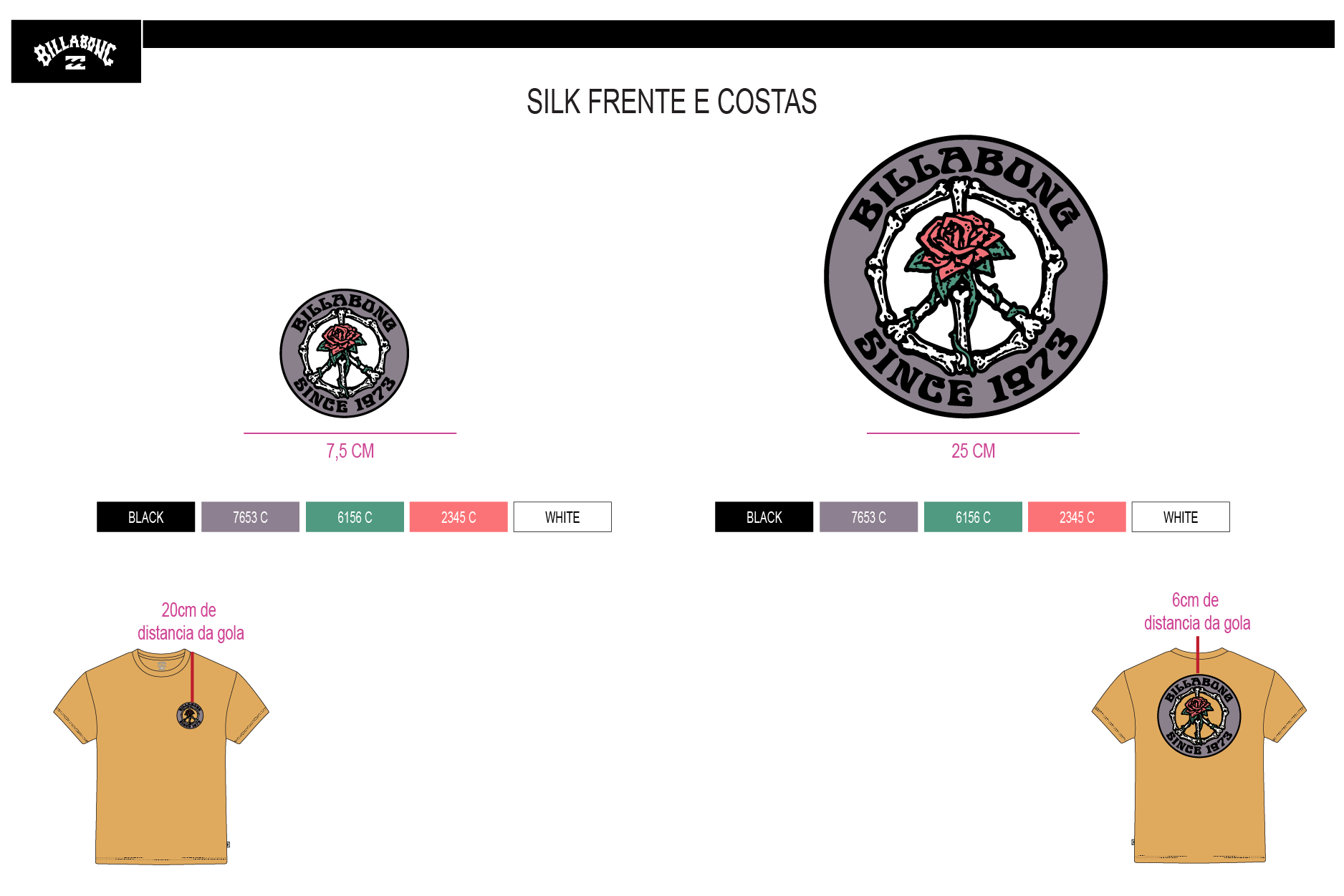Click the SILK FRENTE E COSTAS title
The height and width of the screenshot is (896, 1344).
672,102
